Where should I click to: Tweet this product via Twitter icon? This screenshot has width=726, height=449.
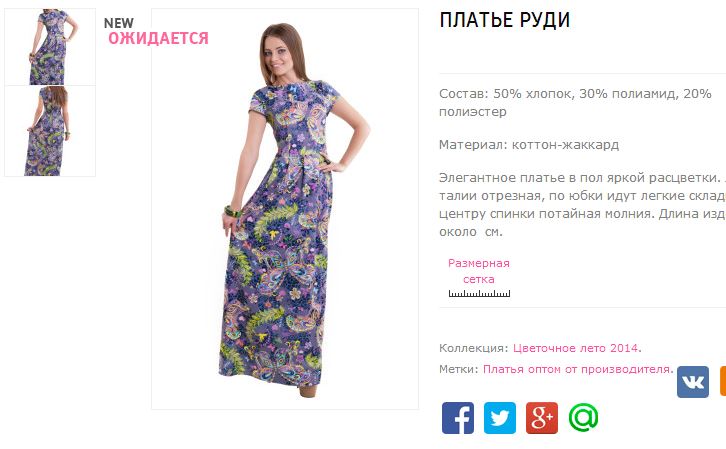(500, 418)
